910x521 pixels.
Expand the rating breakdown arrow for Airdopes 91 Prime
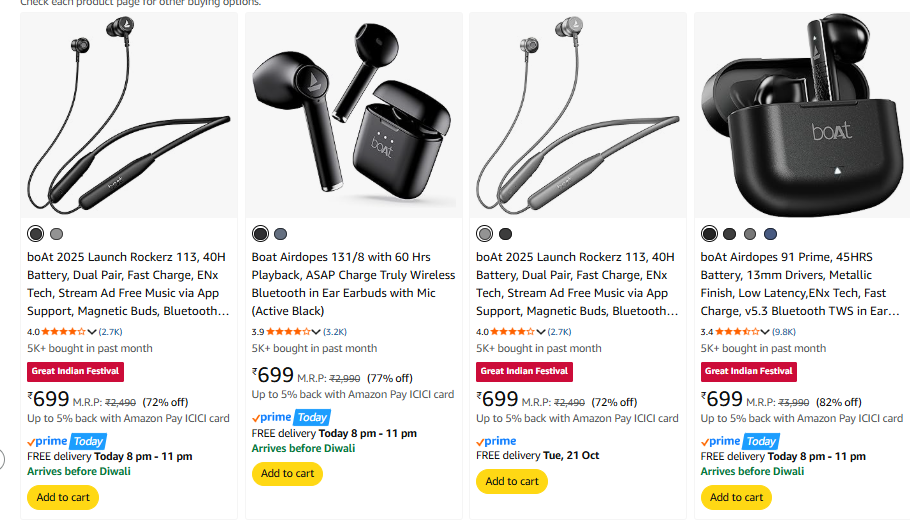click(766, 331)
